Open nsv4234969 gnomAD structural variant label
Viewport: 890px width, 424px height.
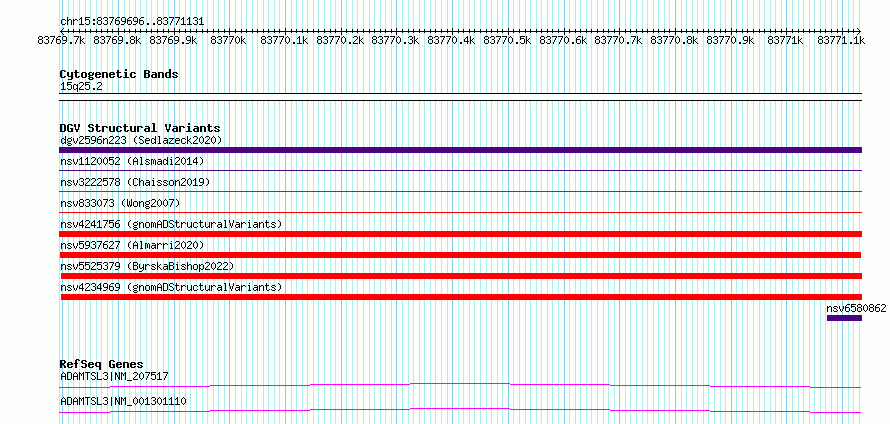point(171,287)
